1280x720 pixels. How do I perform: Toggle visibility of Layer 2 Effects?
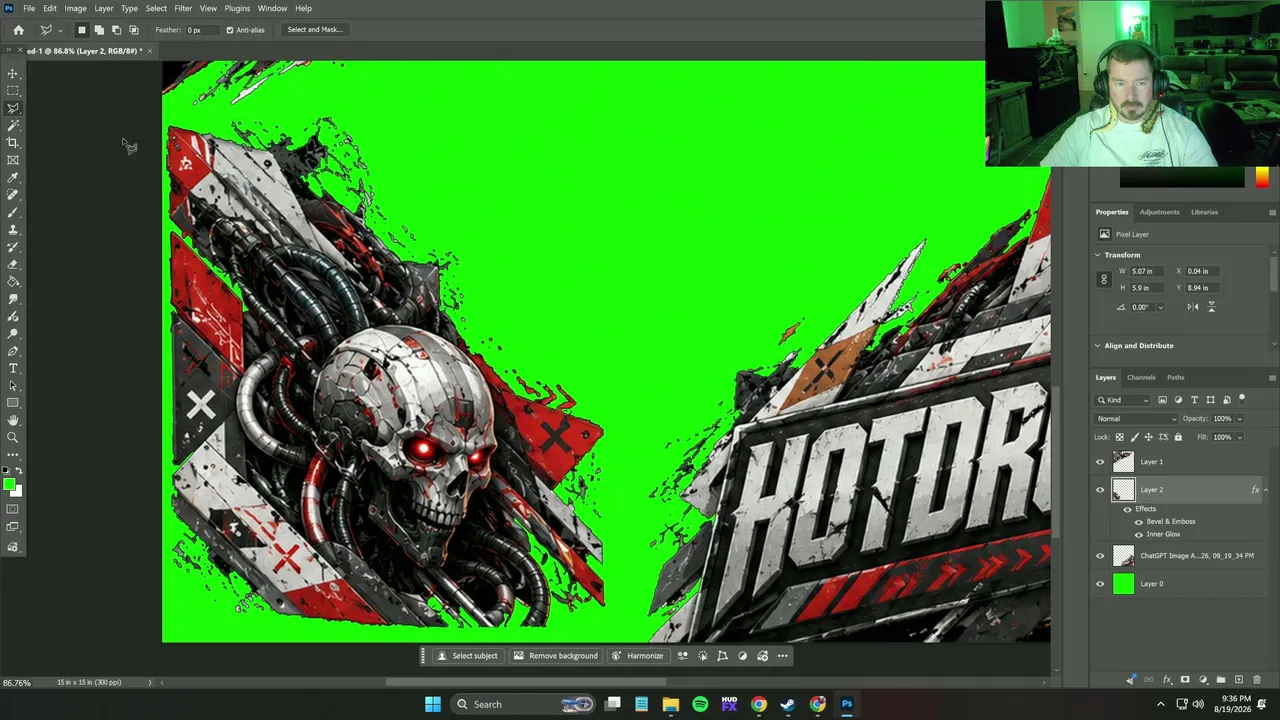coord(1127,509)
